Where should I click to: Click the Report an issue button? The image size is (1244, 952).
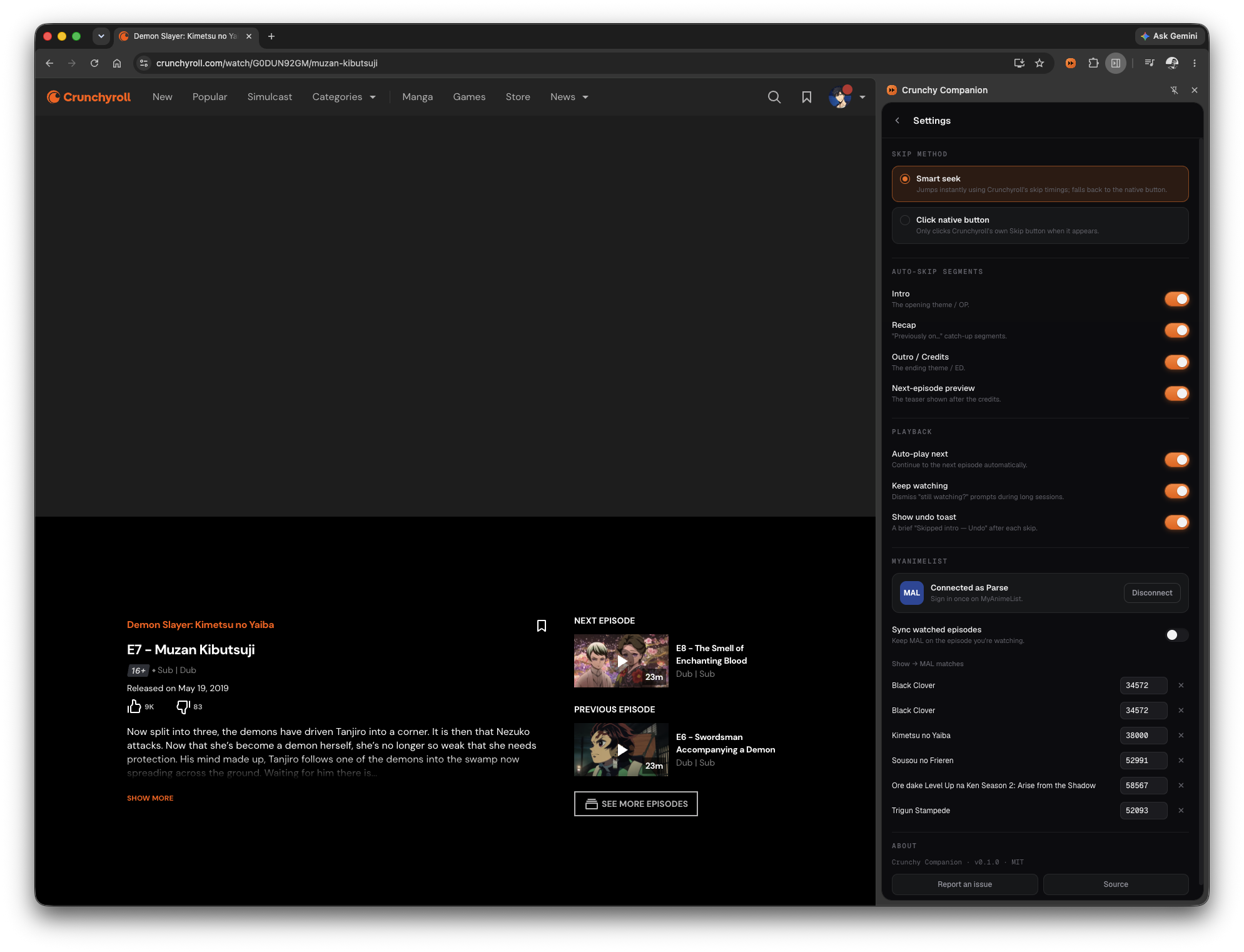(x=964, y=884)
